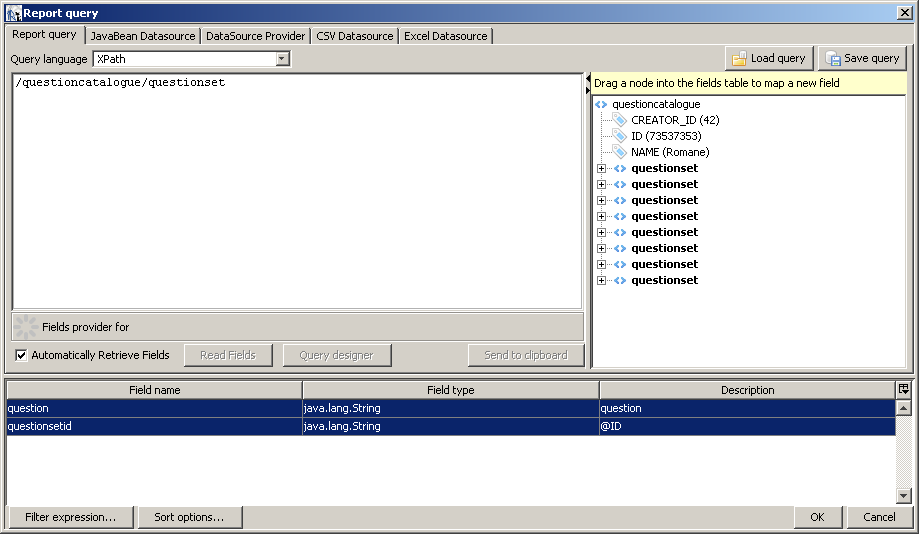Click the Field type column header

pos(451,390)
